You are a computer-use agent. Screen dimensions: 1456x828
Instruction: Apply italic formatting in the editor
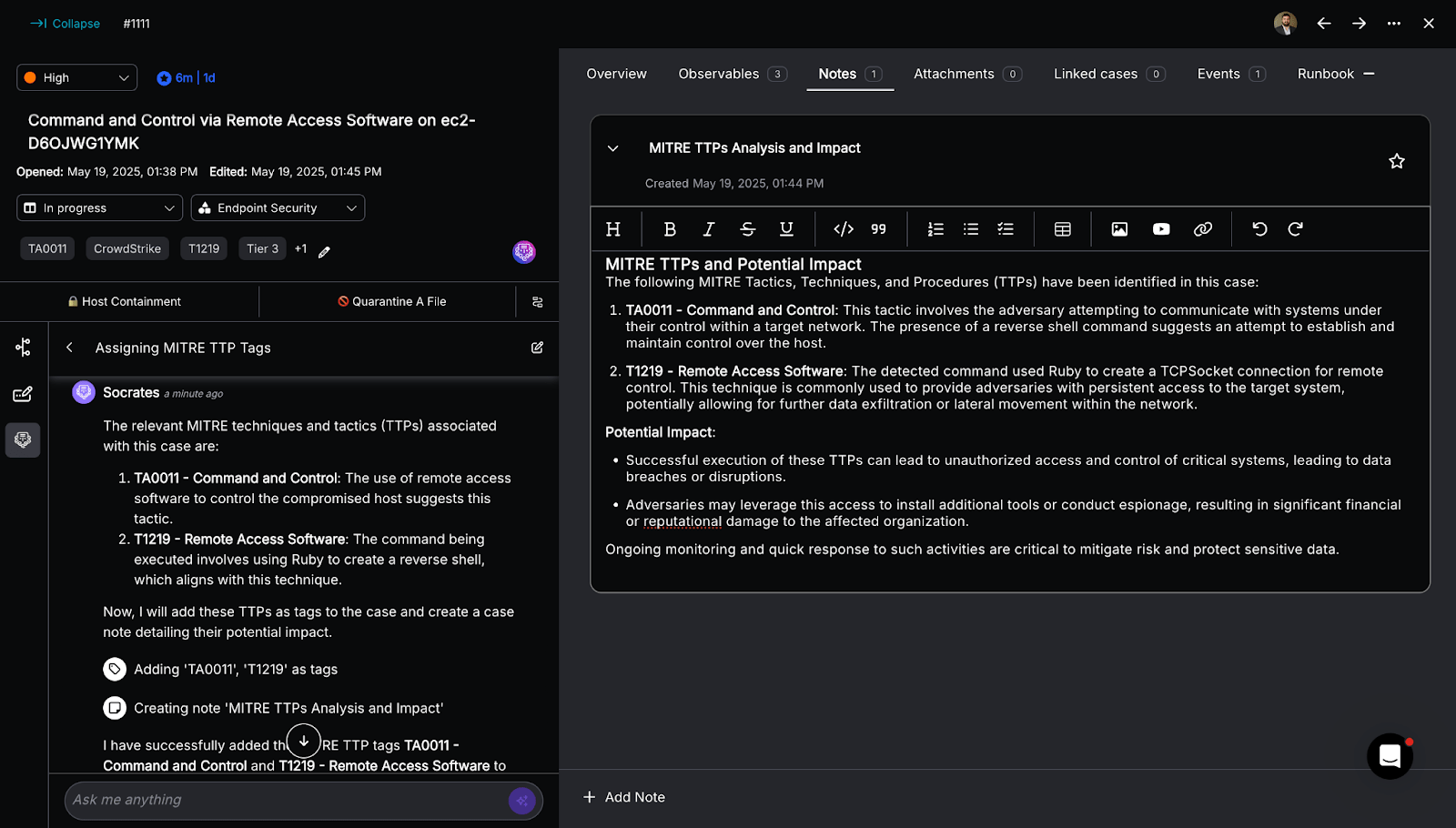(708, 229)
